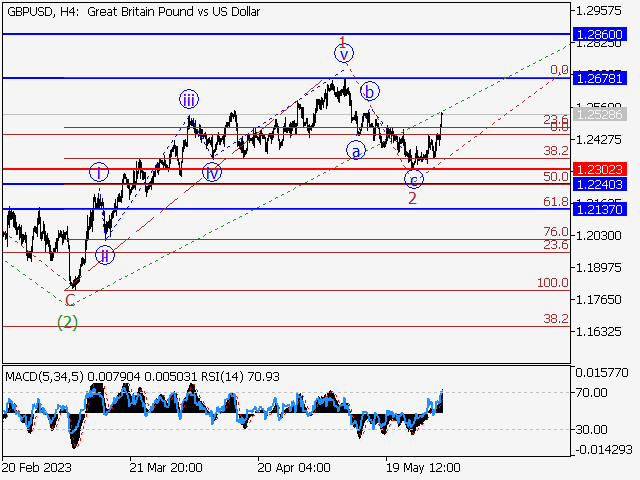Click the GBPUSD, H4 chart title text
640x480 pixels.
click(x=133, y=12)
